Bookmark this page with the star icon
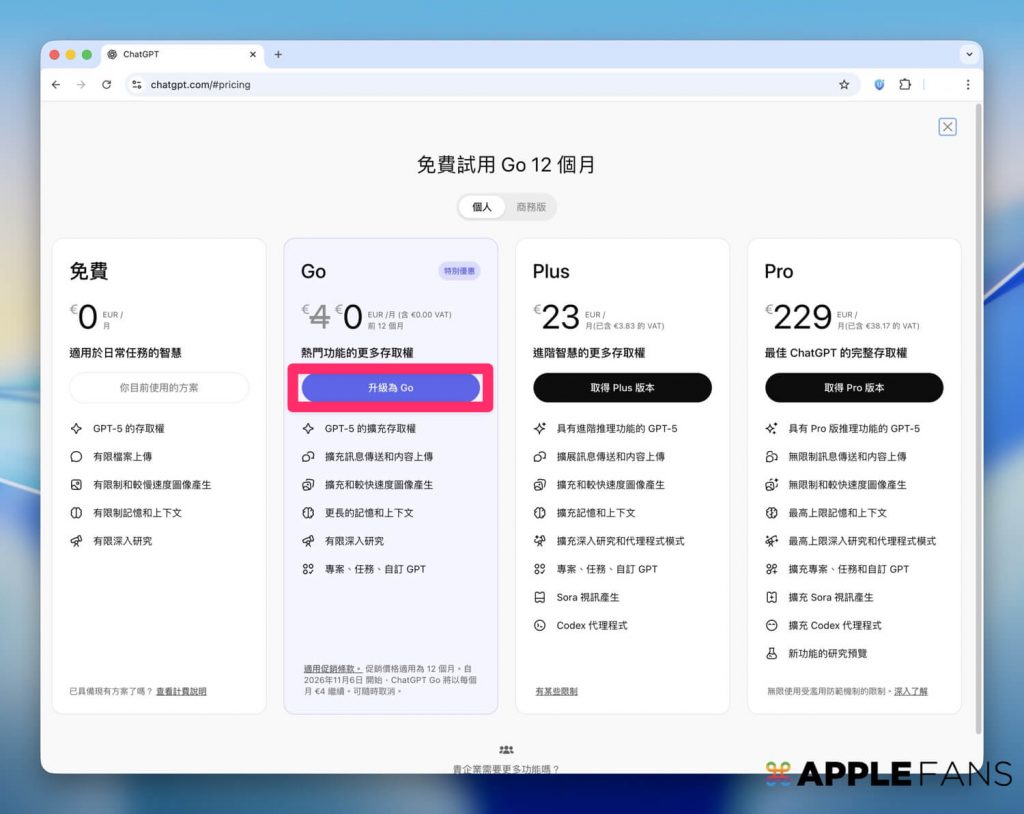1024x814 pixels. click(x=844, y=85)
